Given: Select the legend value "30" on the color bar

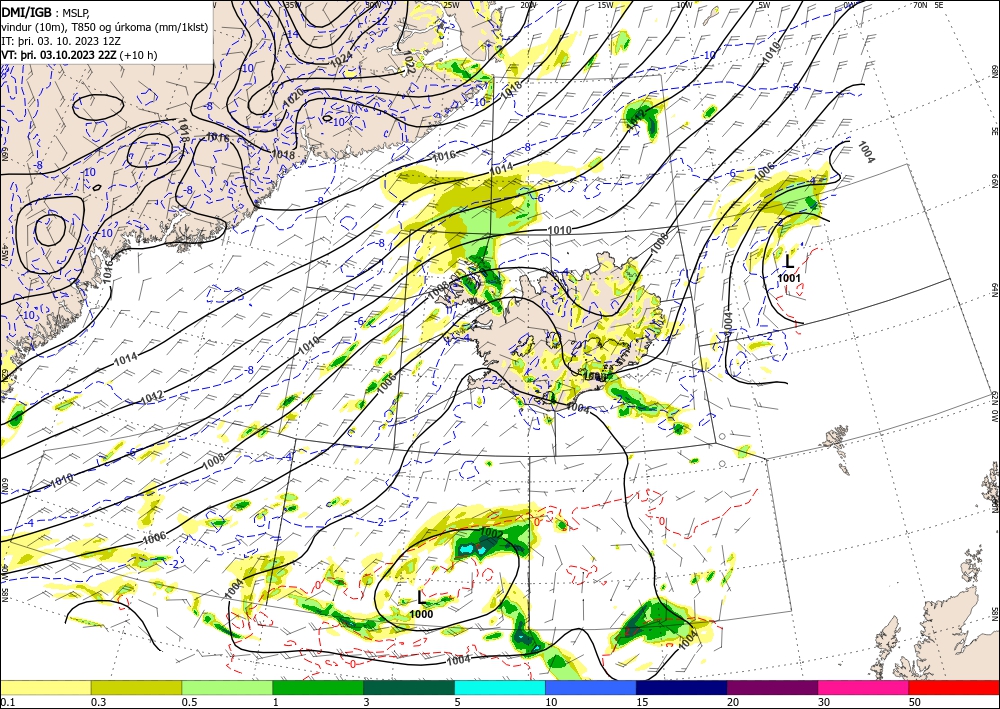Looking at the screenshot, I should point(824,702).
